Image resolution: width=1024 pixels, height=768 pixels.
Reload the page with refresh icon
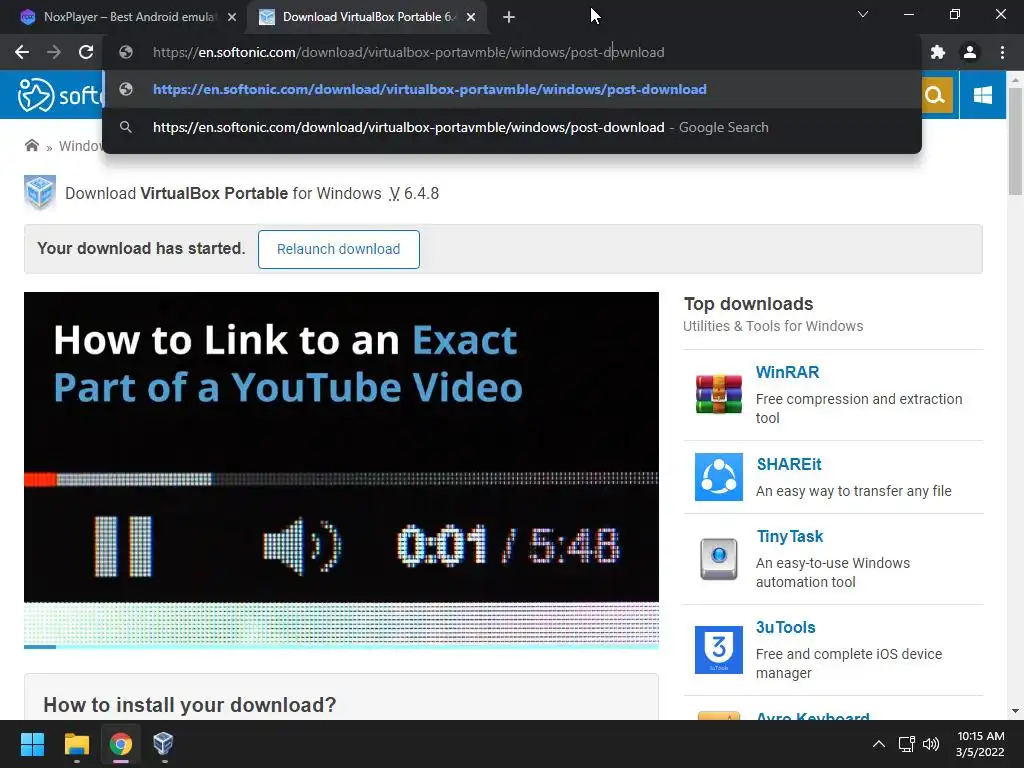(86, 52)
